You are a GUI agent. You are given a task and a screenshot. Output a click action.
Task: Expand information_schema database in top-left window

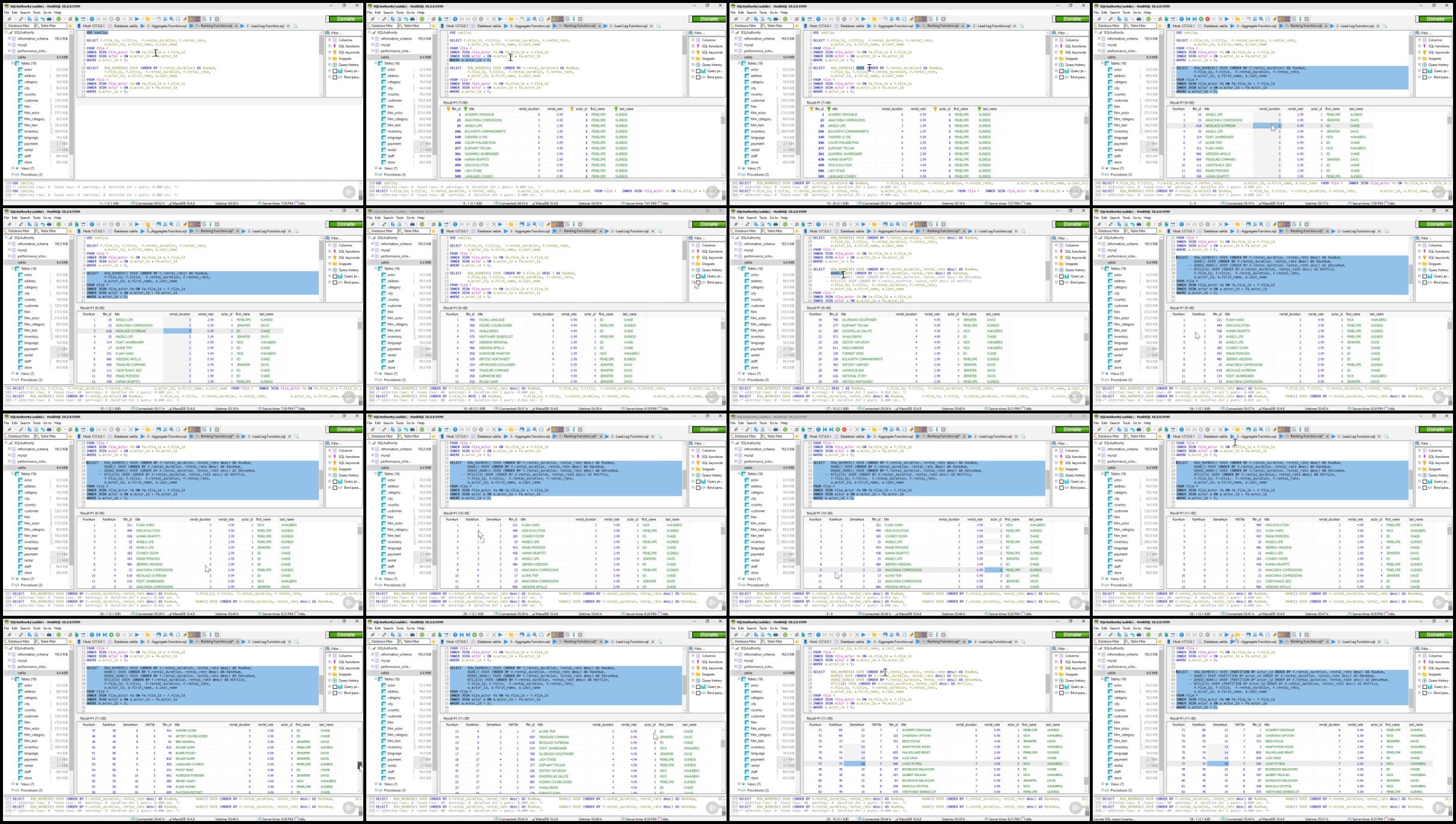point(10,38)
